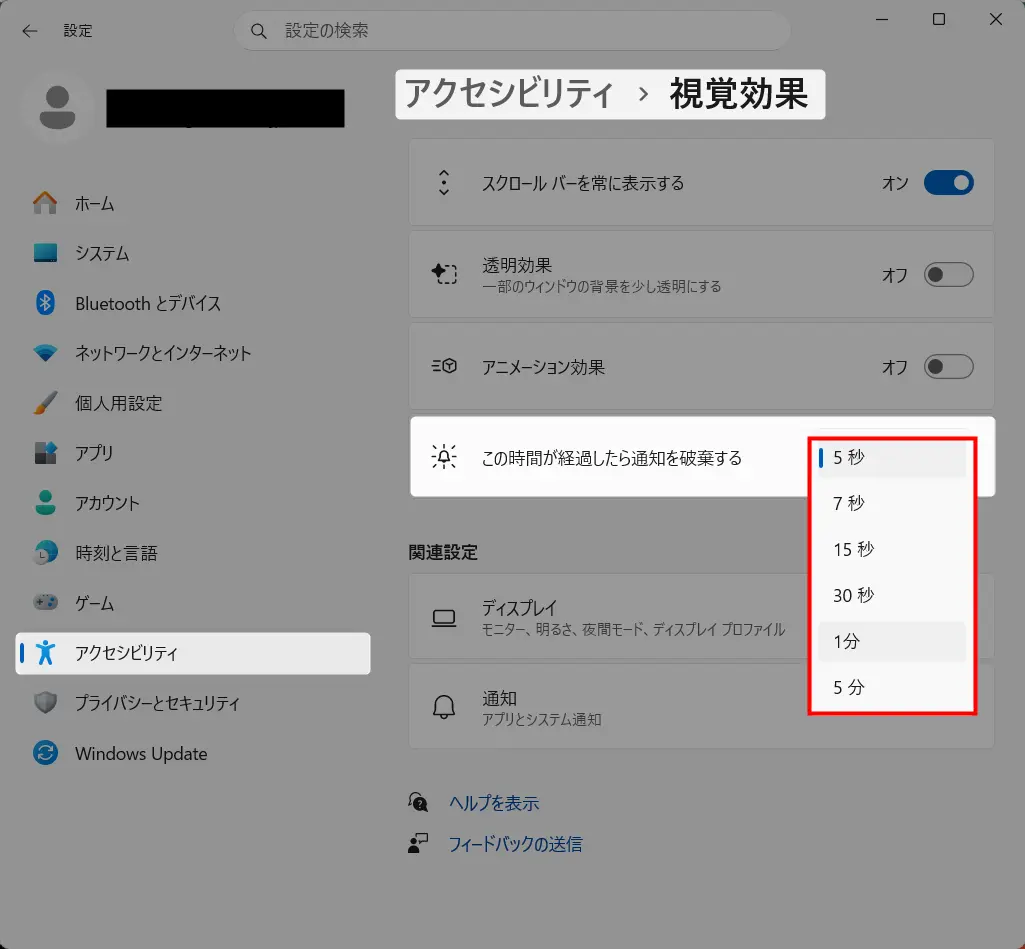
Task: Click the network Wi-Fi icon
Action: tap(45, 353)
